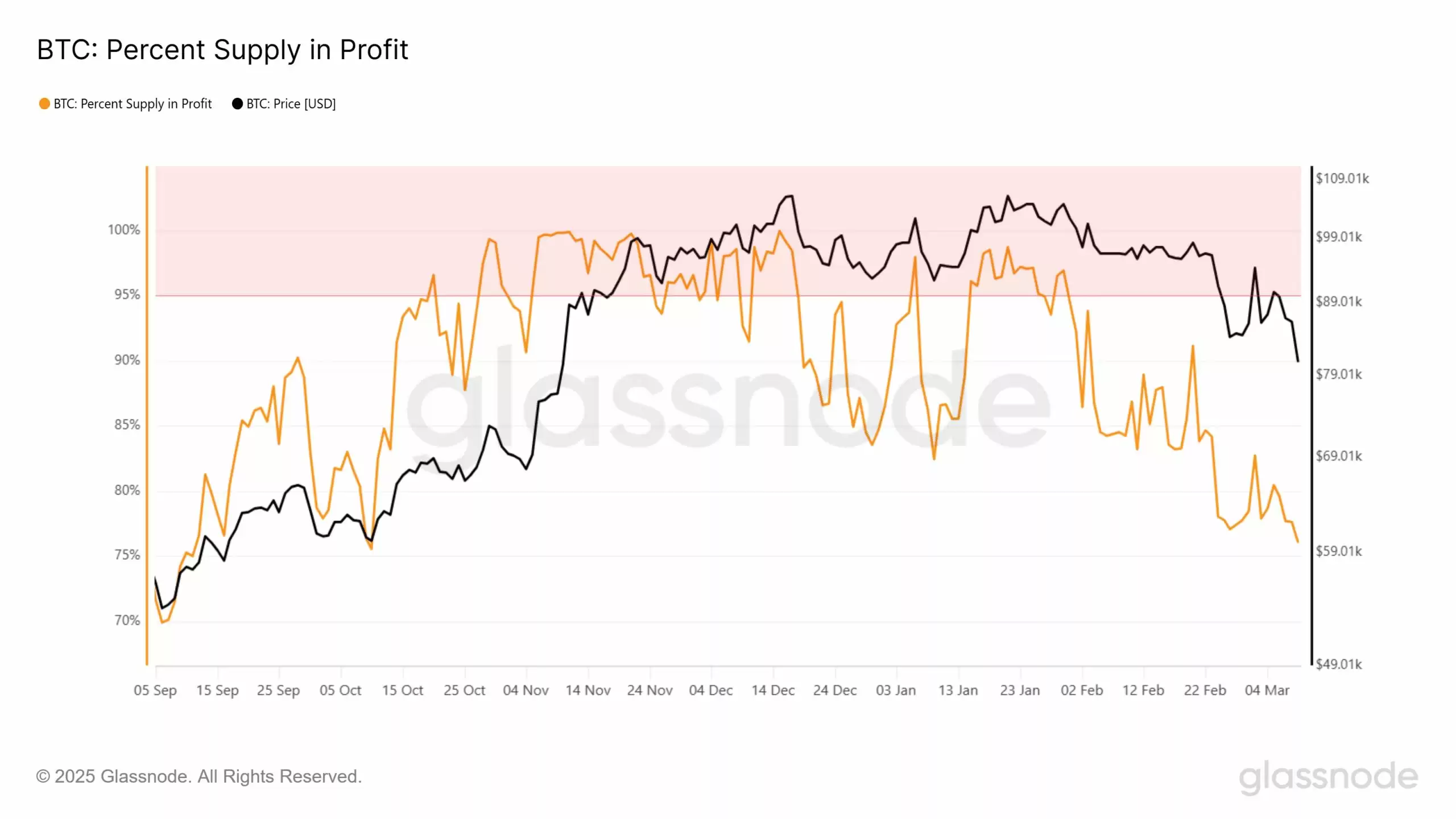Click the '12 Feb' x-axis date label

[x=1143, y=690]
